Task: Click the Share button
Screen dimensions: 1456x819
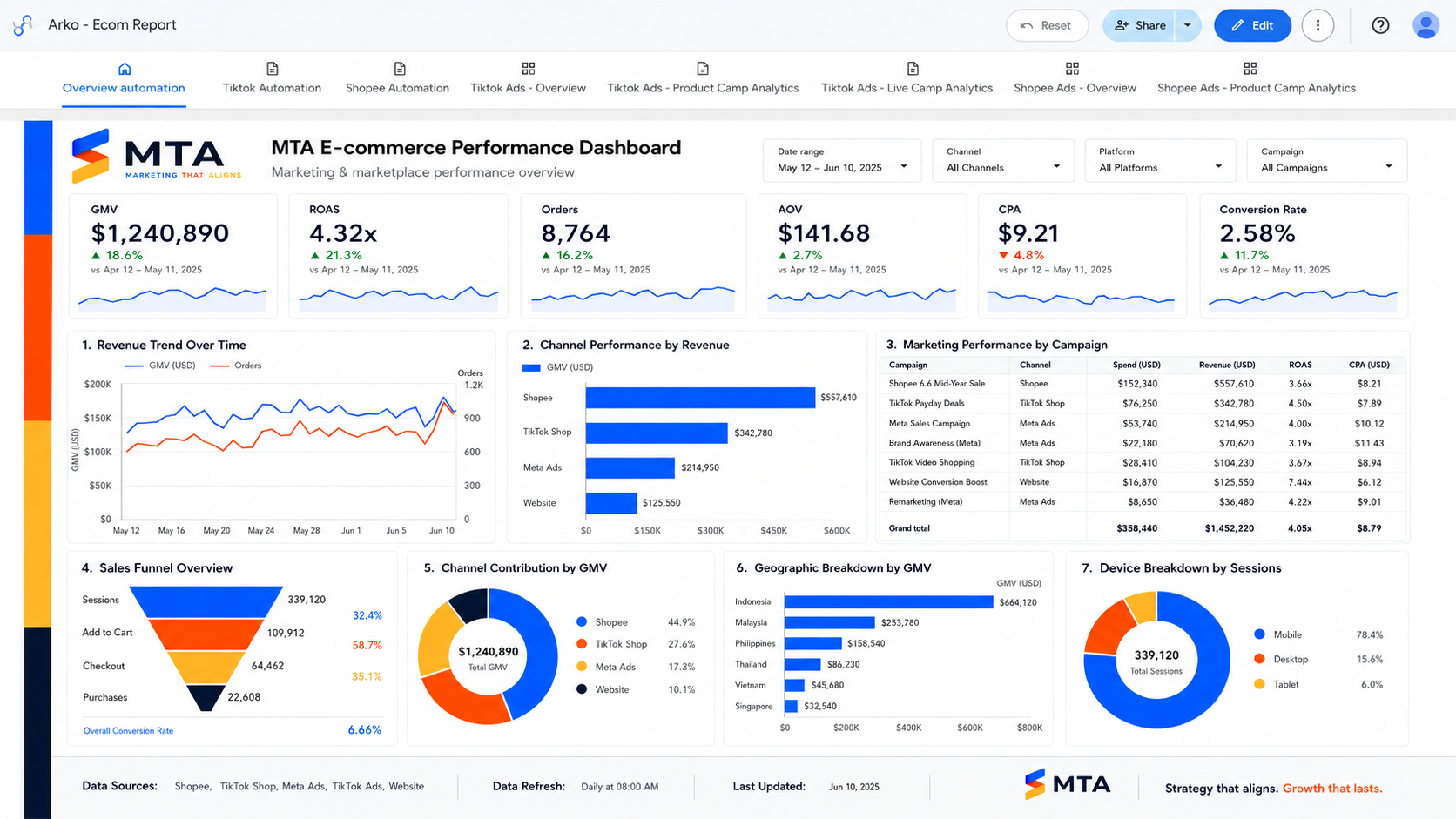Action: coord(1139,25)
